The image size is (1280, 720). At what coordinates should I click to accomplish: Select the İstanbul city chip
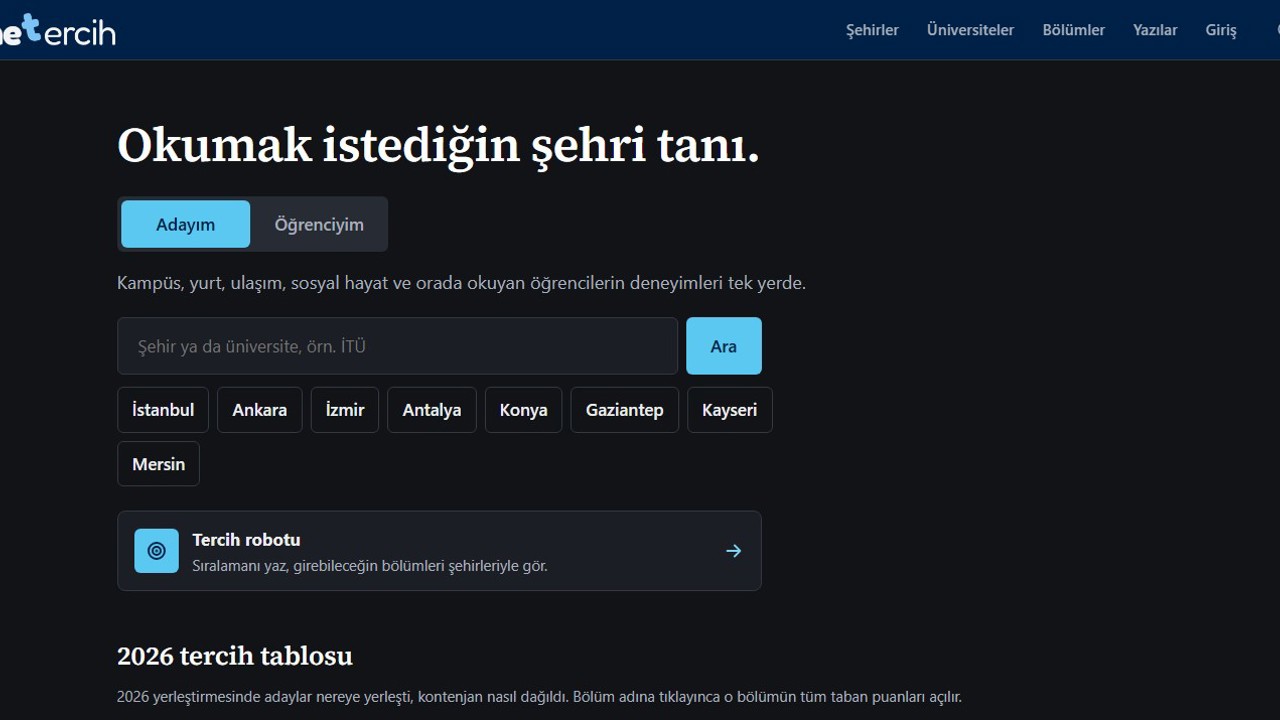coord(163,410)
